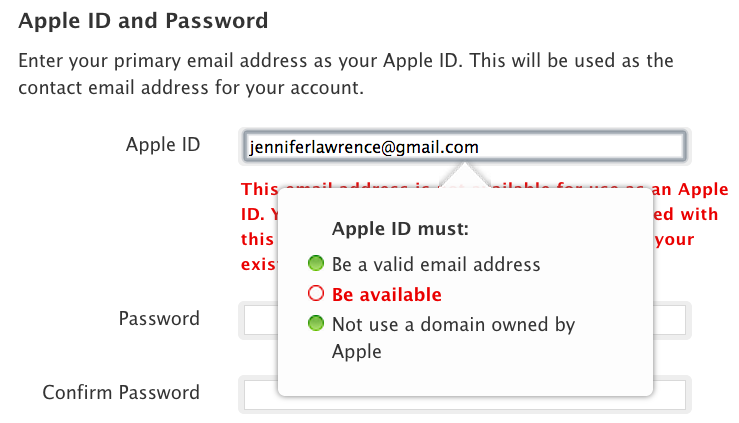The width and height of the screenshot is (739, 423).
Task: Click the red circle beside Be available
Action: point(316,294)
